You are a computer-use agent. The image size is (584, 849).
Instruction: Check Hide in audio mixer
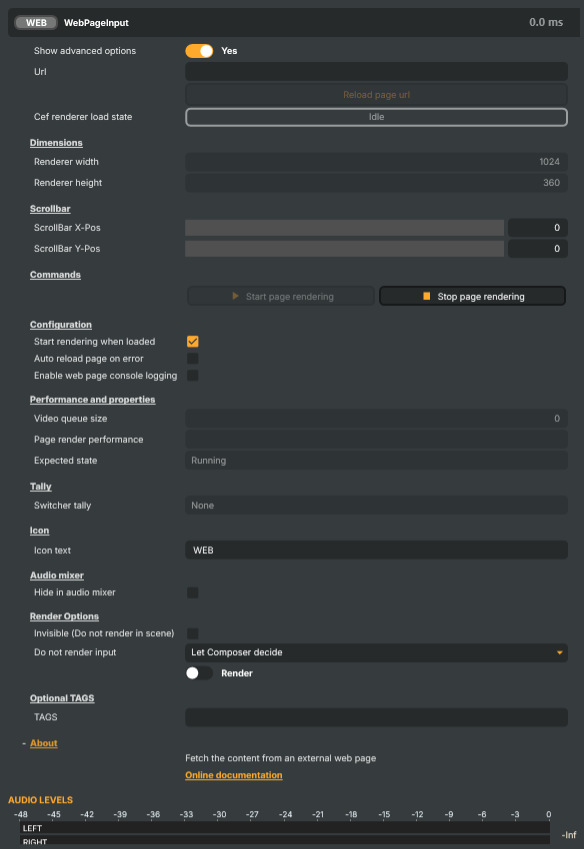pos(193,592)
